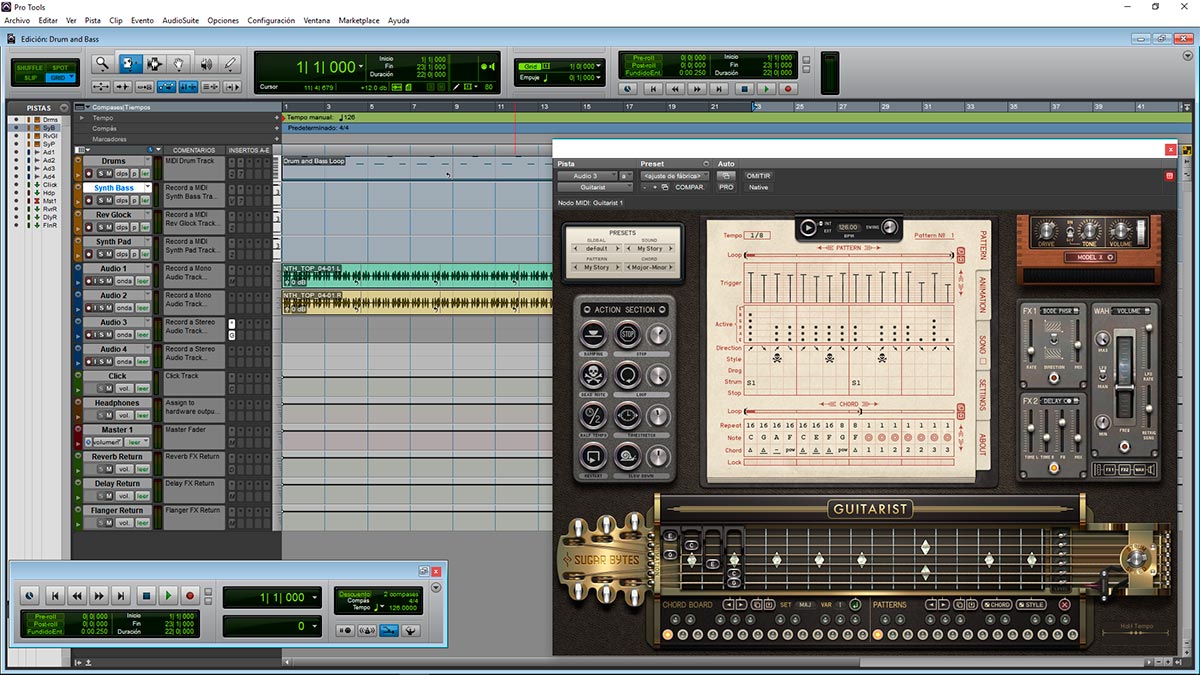Adjust the SWING knob in pattern header
The image size is (1200, 675).
pyautogui.click(x=888, y=228)
